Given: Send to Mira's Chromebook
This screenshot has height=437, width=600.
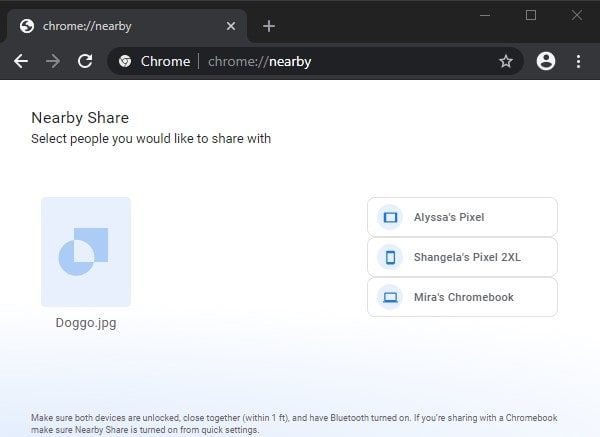Looking at the screenshot, I should click(x=462, y=297).
